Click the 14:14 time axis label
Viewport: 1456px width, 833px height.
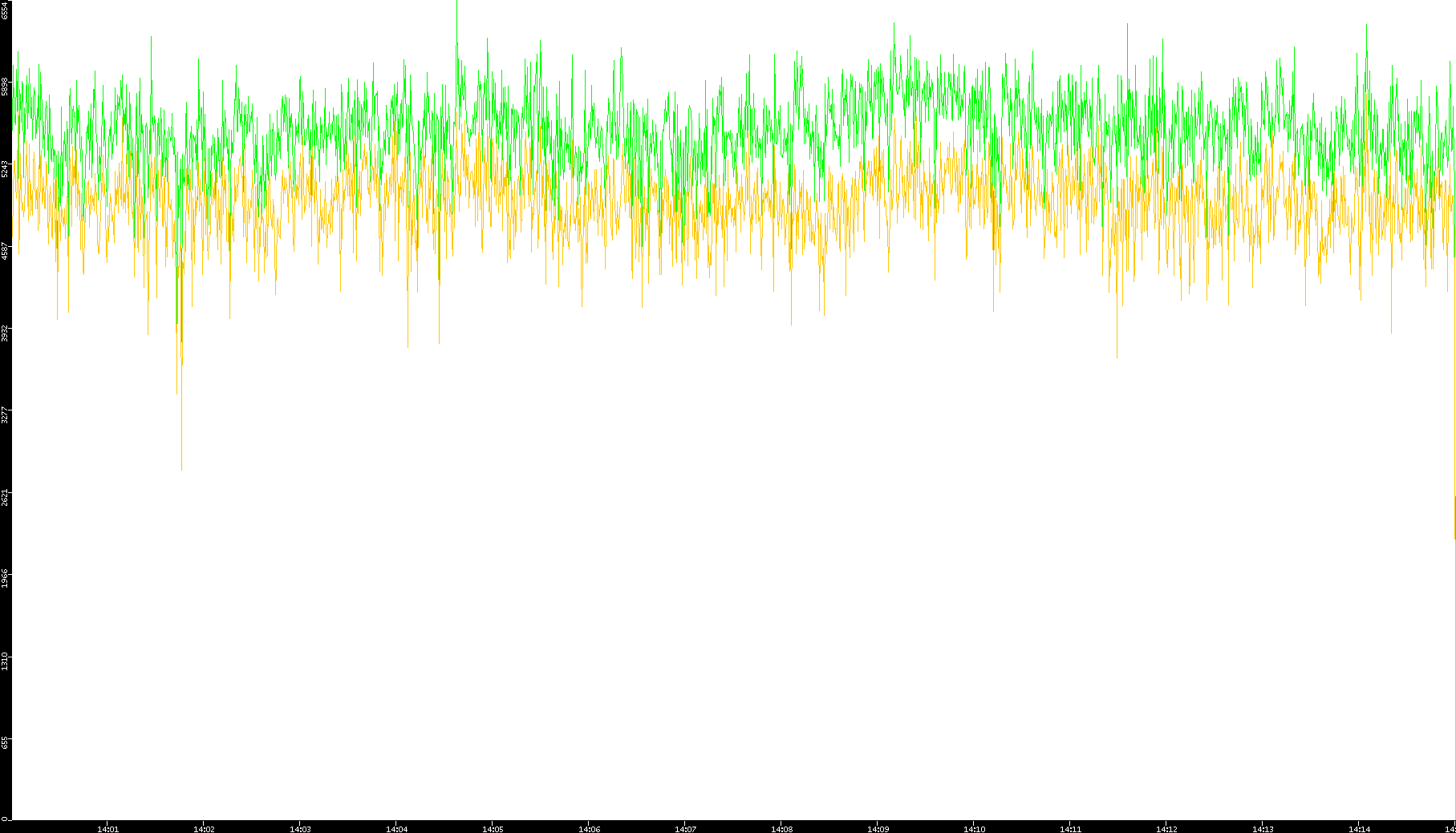click(x=1359, y=829)
